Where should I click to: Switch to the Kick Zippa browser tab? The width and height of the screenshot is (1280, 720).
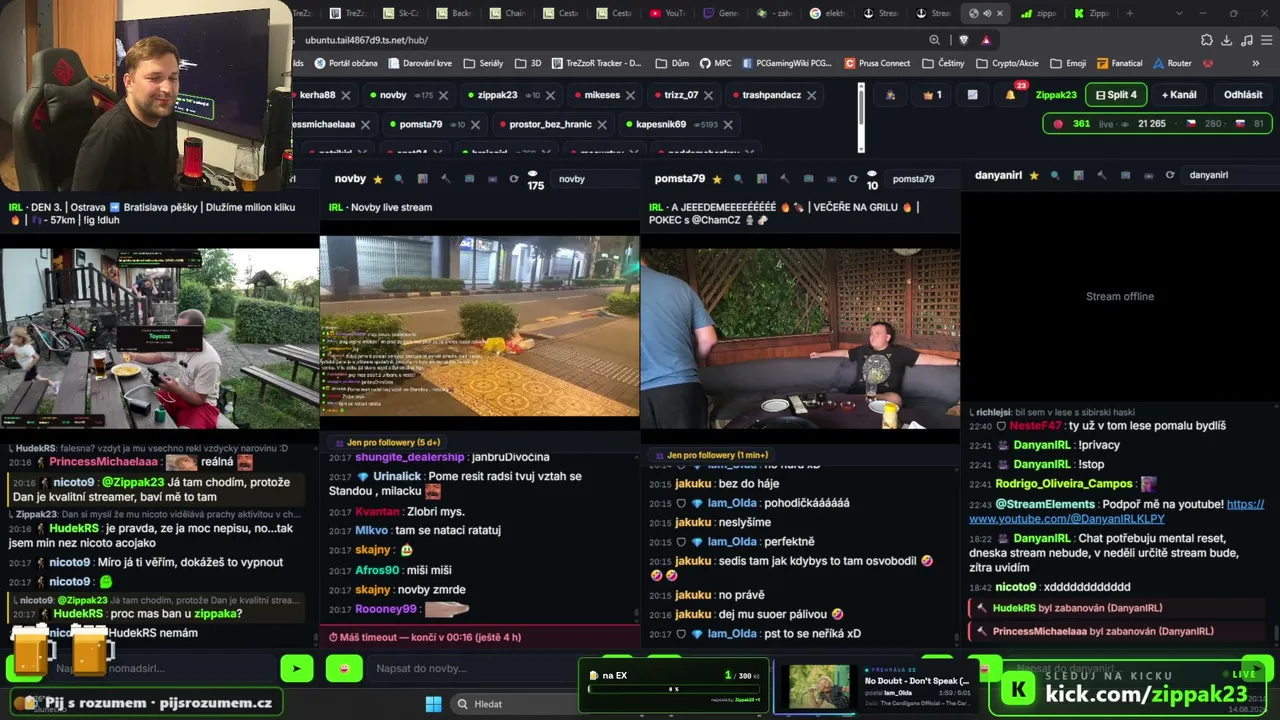[1093, 13]
